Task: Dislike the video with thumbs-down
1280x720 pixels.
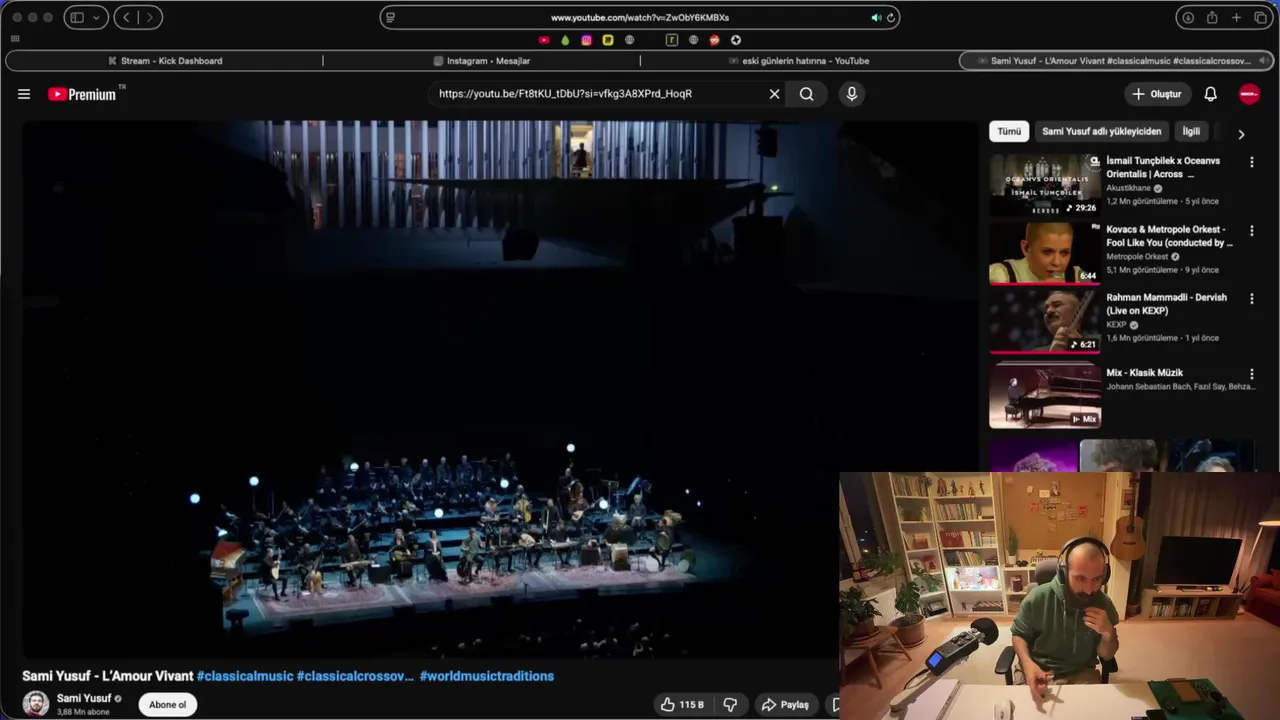Action: (730, 705)
